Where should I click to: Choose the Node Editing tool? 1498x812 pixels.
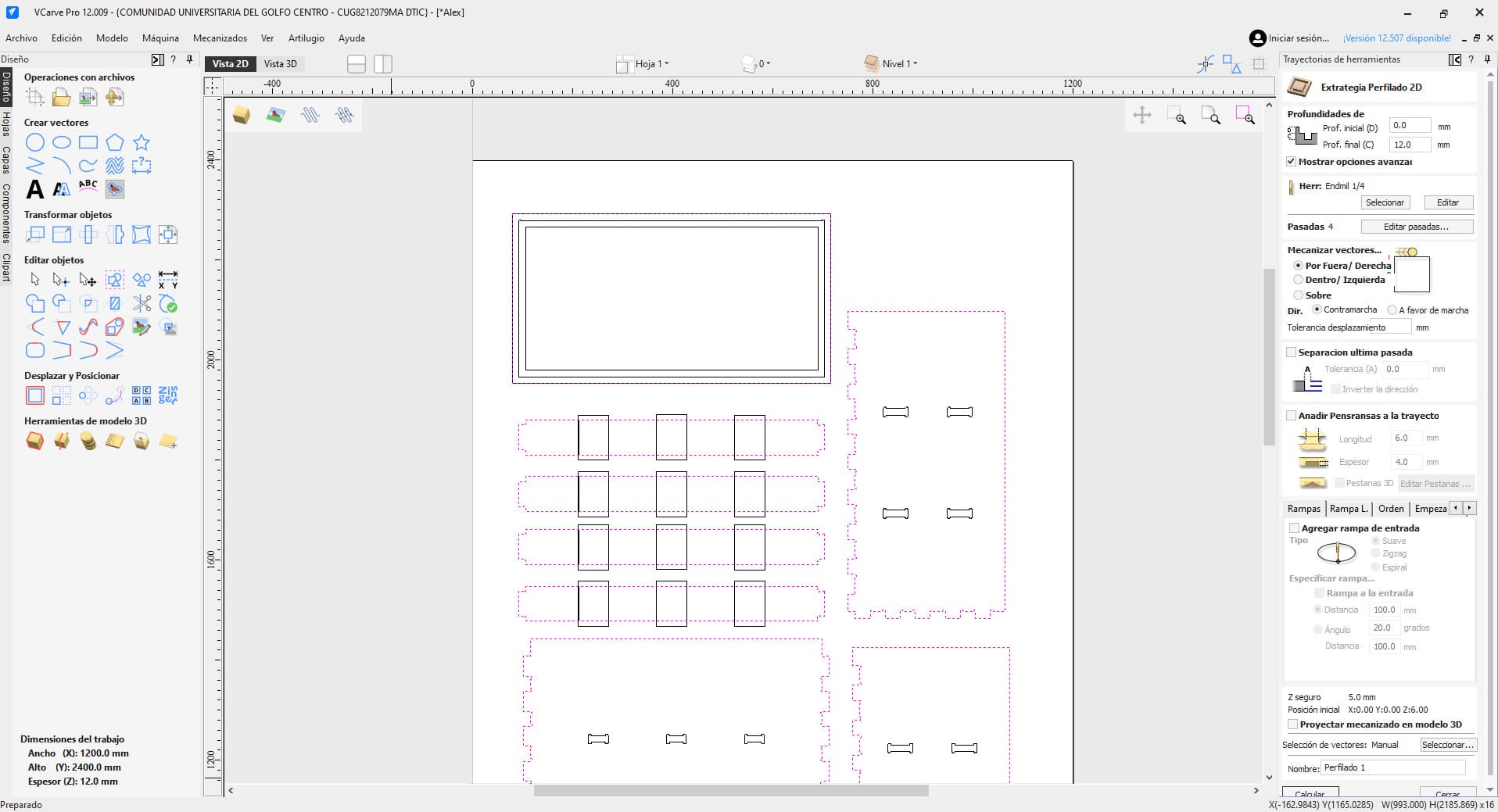click(62, 280)
